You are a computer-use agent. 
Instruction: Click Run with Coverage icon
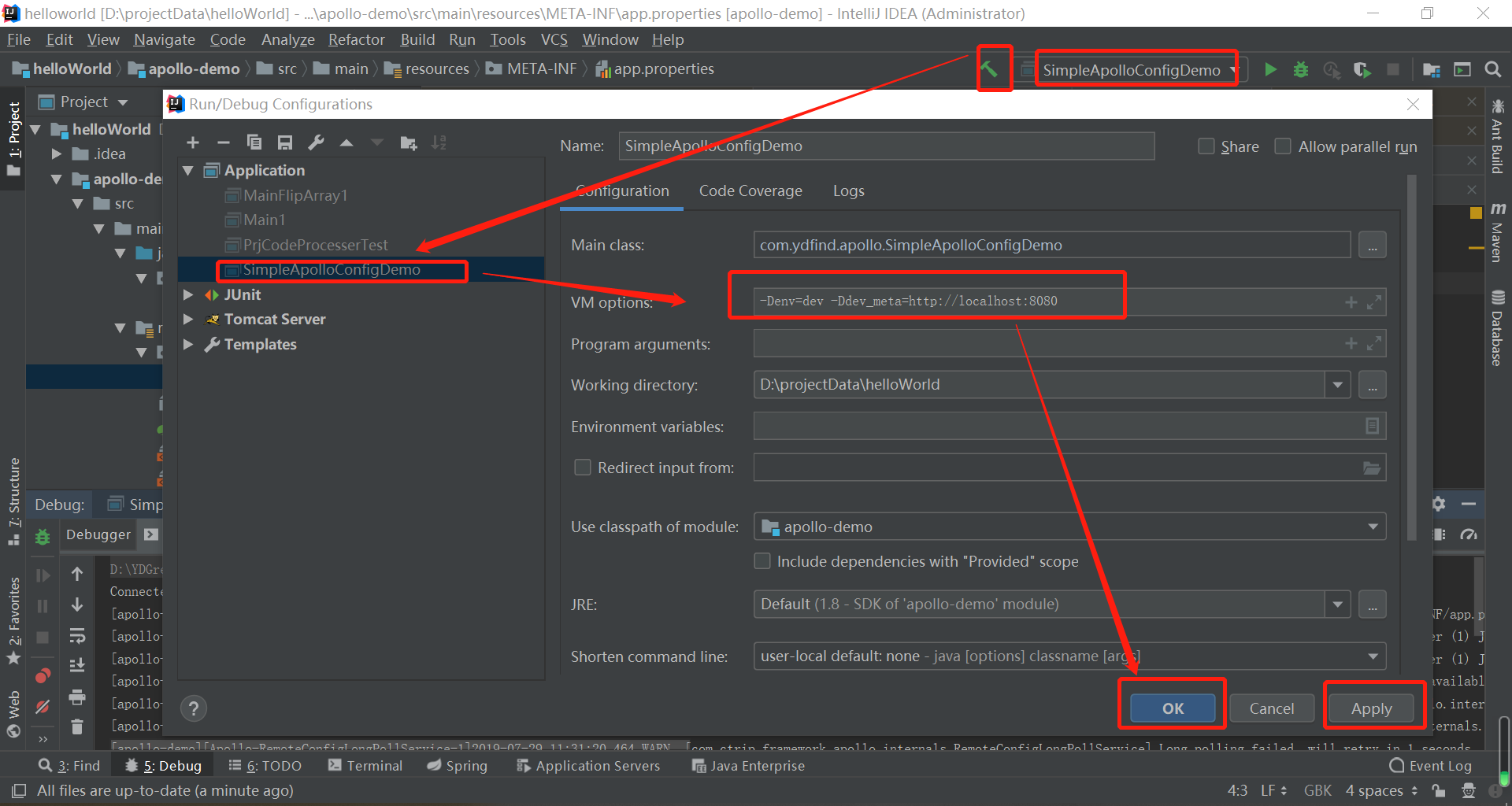pos(1362,69)
